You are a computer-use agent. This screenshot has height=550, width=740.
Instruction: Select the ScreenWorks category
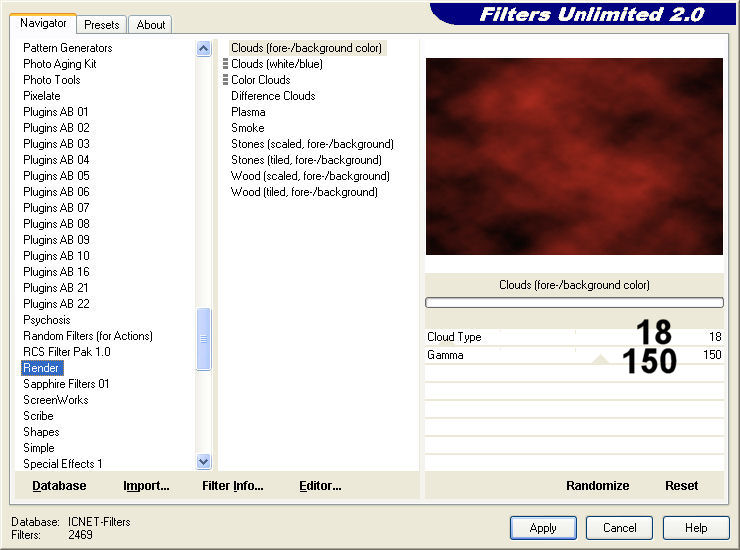pyautogui.click(x=56, y=400)
